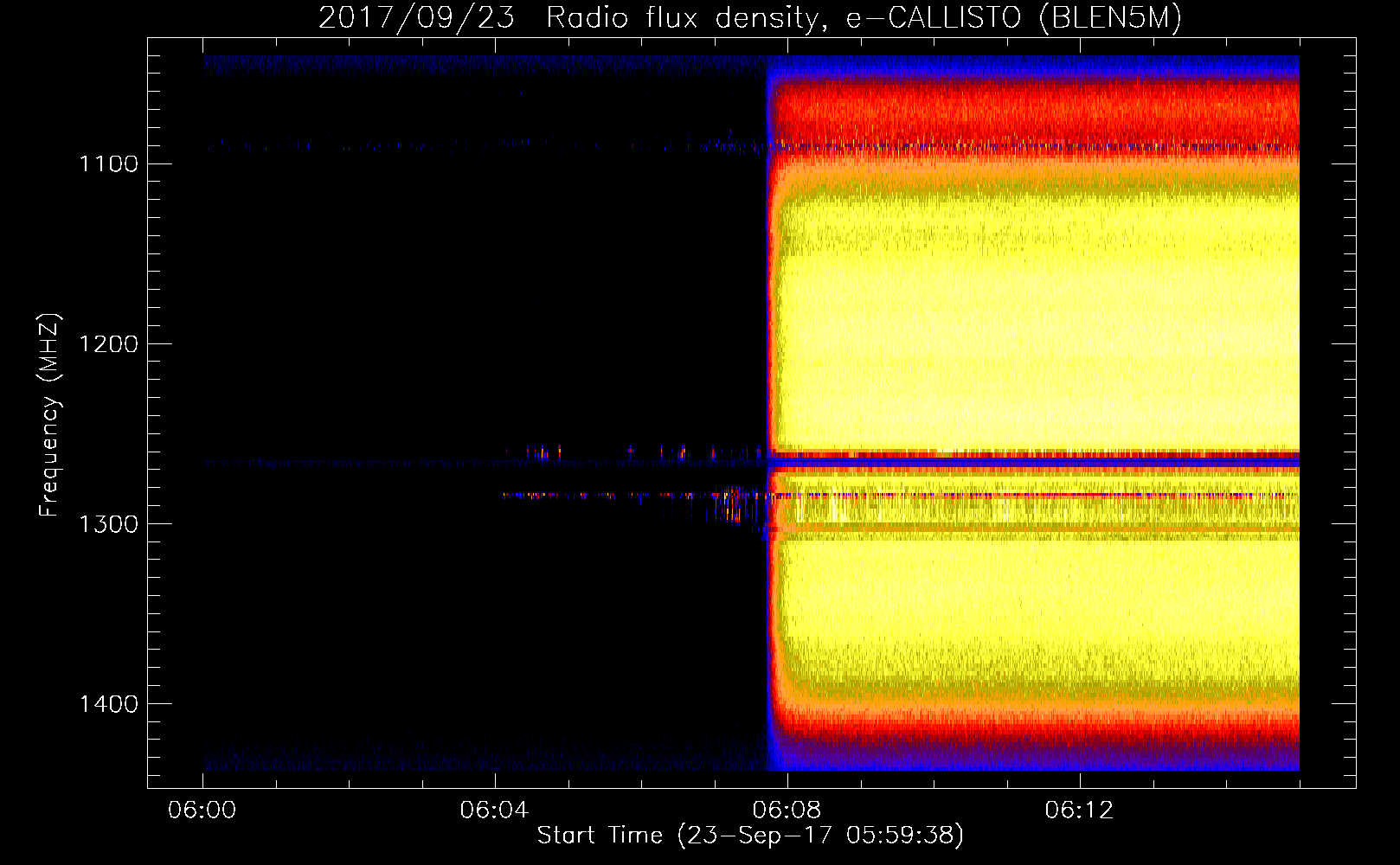This screenshot has height=865, width=1400.
Task: Click the "06:00" time axis label
Action: click(x=202, y=811)
